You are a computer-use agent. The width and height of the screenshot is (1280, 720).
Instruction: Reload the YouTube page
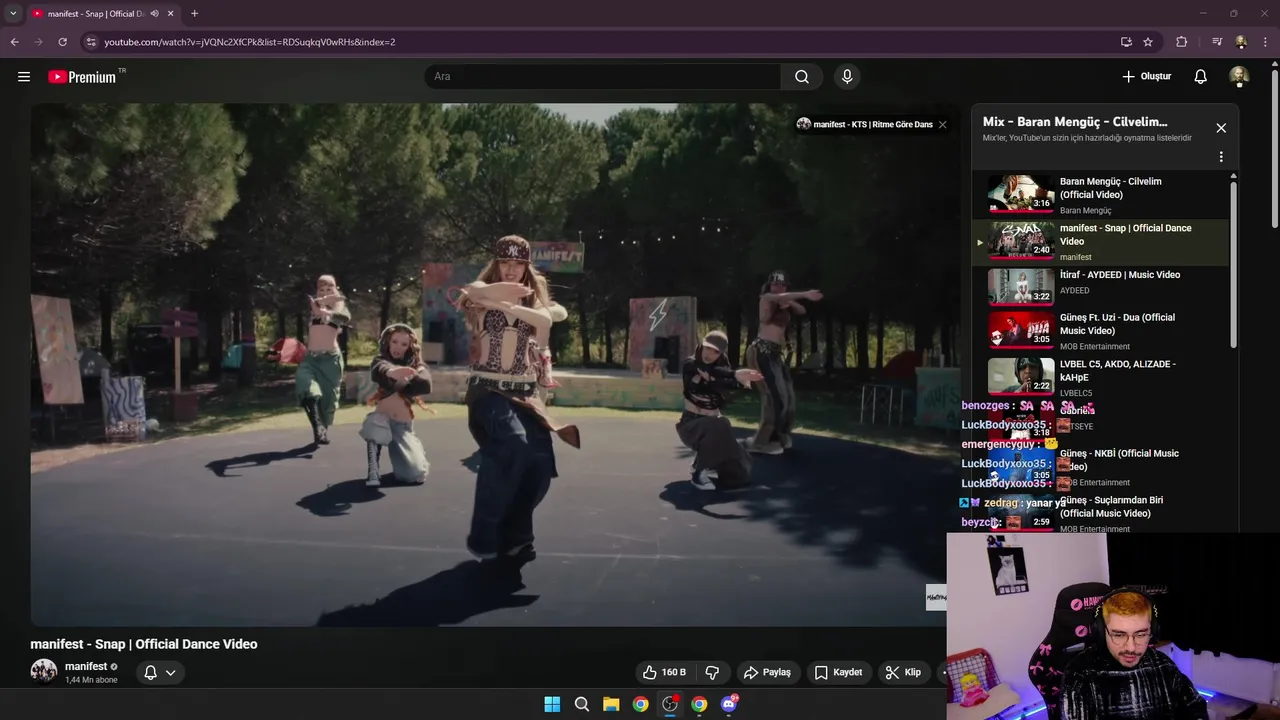tap(62, 42)
